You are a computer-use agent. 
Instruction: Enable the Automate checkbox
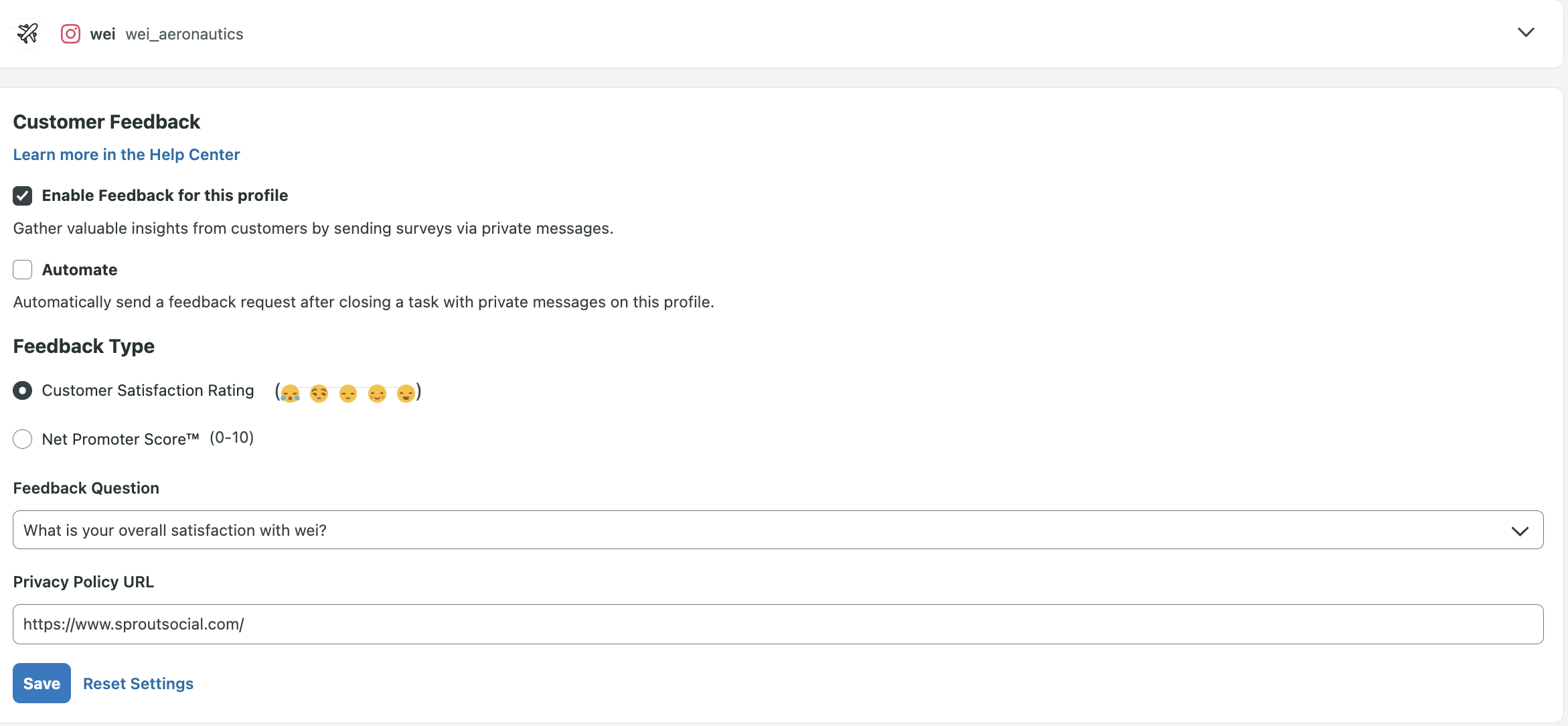(23, 270)
